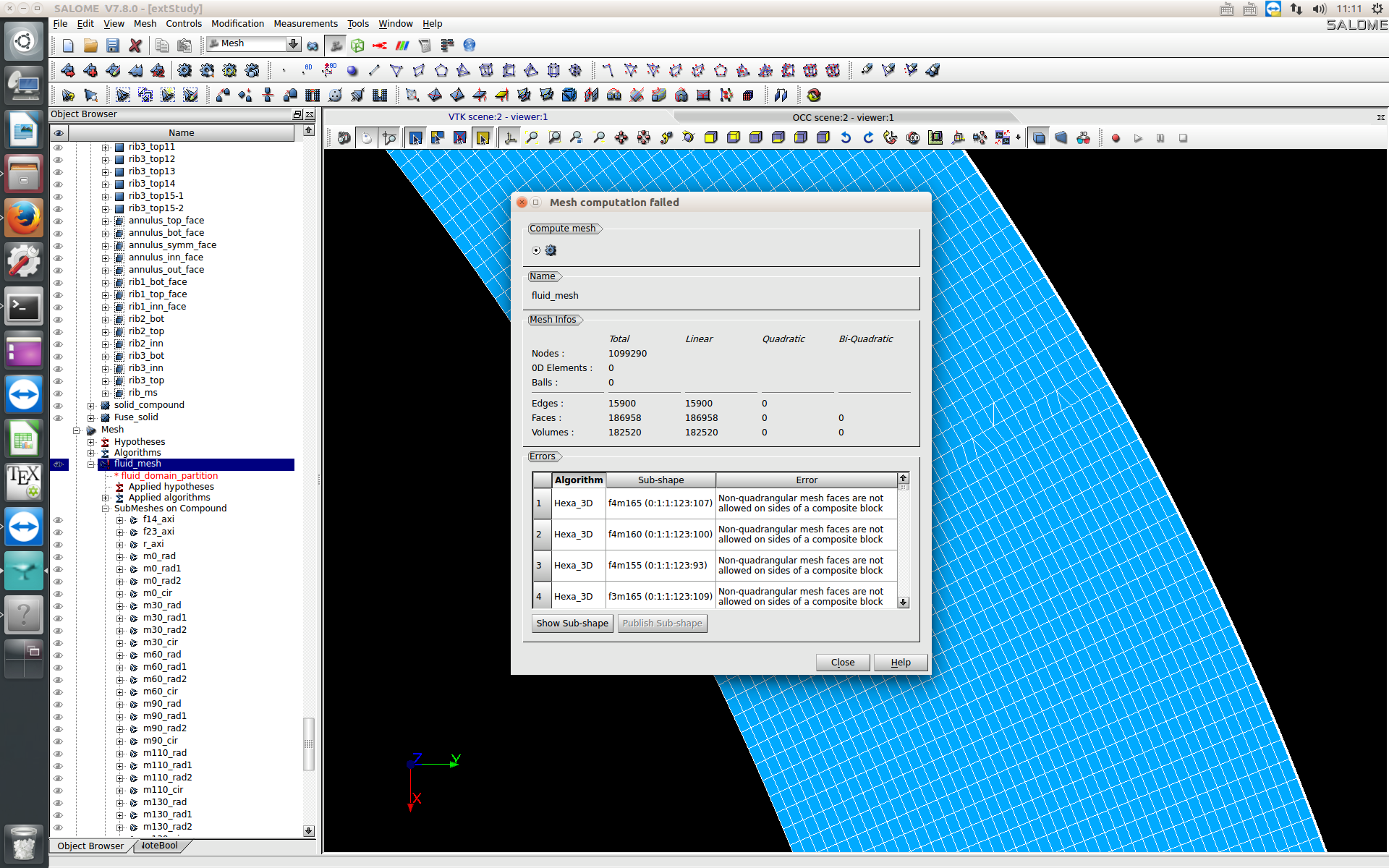Click the ball element creation icon

(x=352, y=70)
